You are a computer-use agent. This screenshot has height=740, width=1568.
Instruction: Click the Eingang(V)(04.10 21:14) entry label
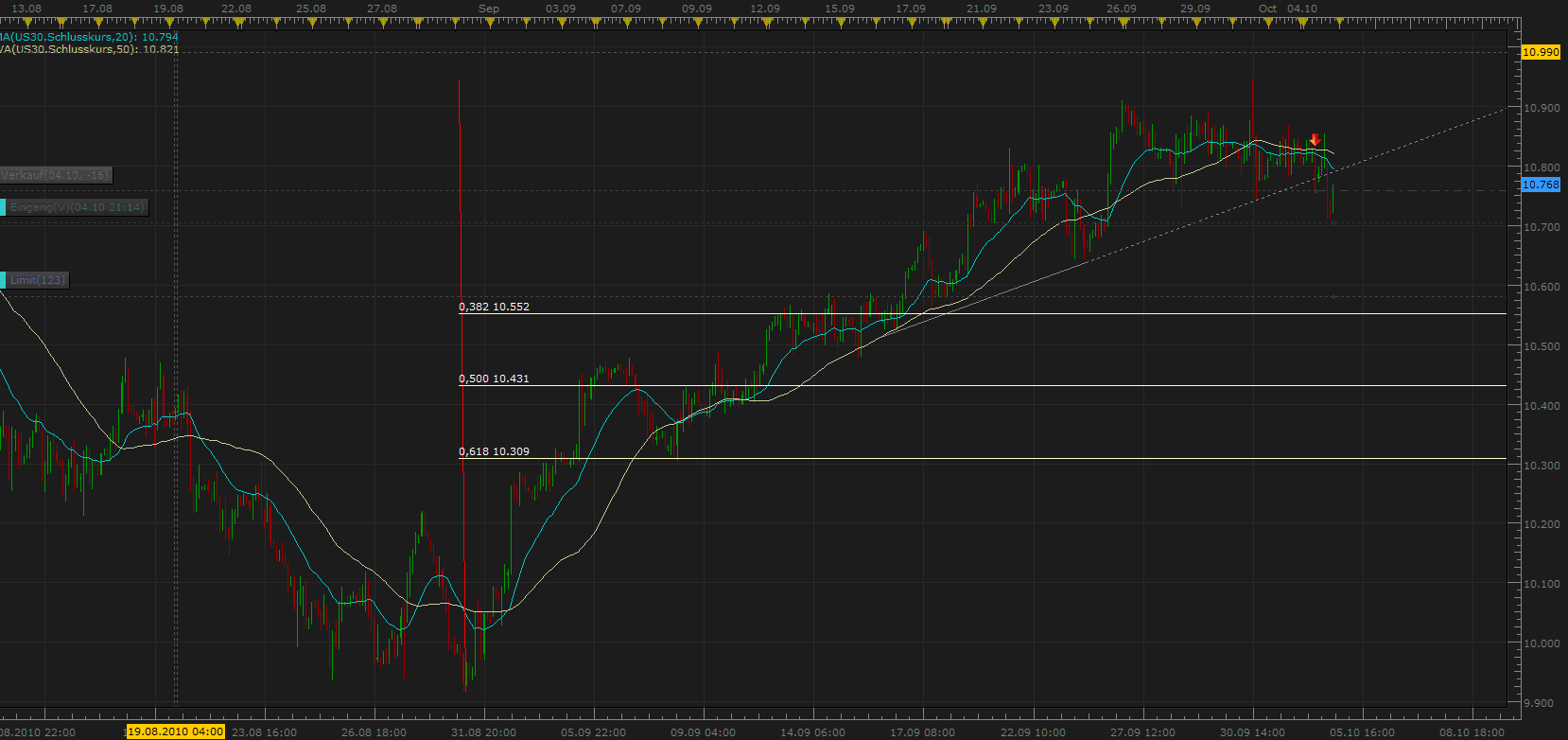coord(76,207)
